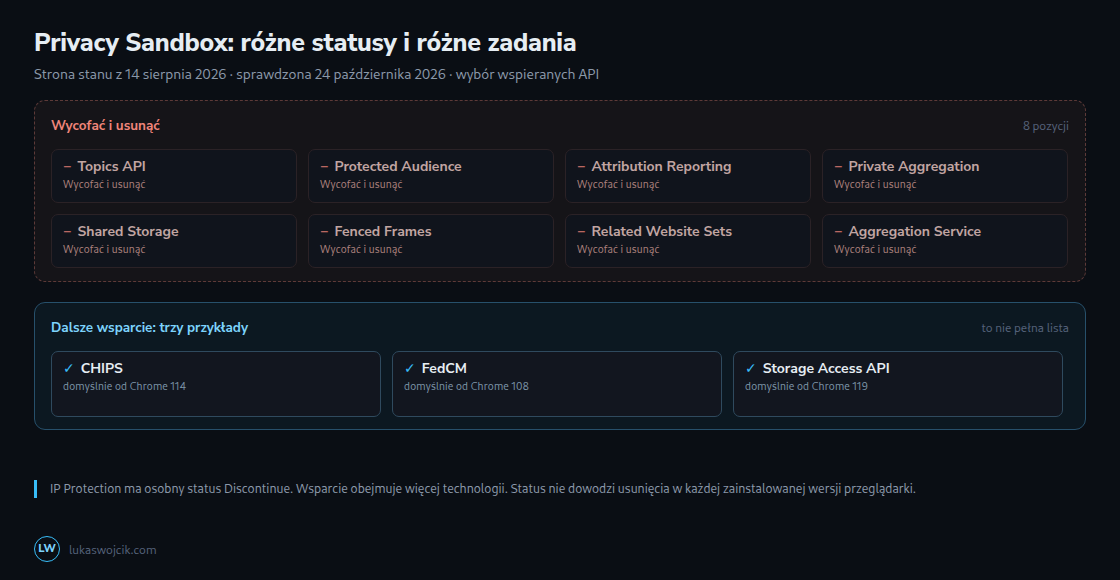This screenshot has height=580, width=1120.
Task: Click the "Dalsze wsparcie: trzy przykłady" heading
Action: [149, 328]
